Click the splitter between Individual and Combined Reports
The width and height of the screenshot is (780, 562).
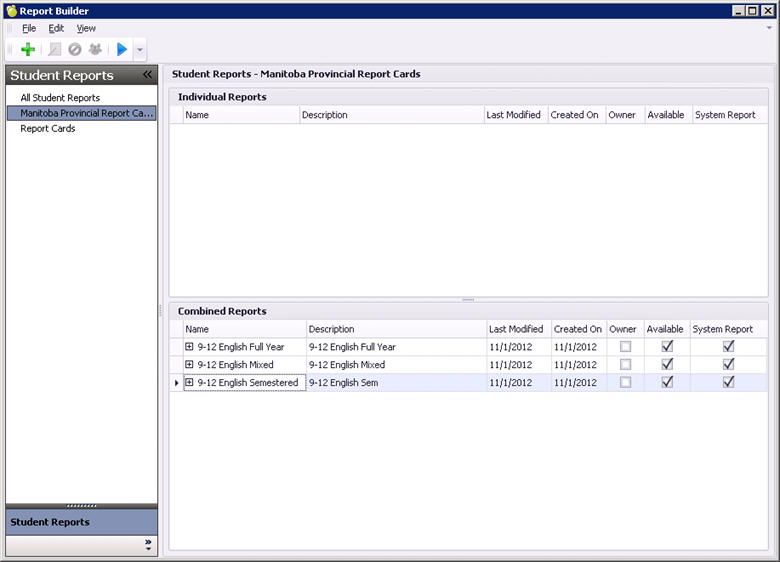pyautogui.click(x=468, y=300)
